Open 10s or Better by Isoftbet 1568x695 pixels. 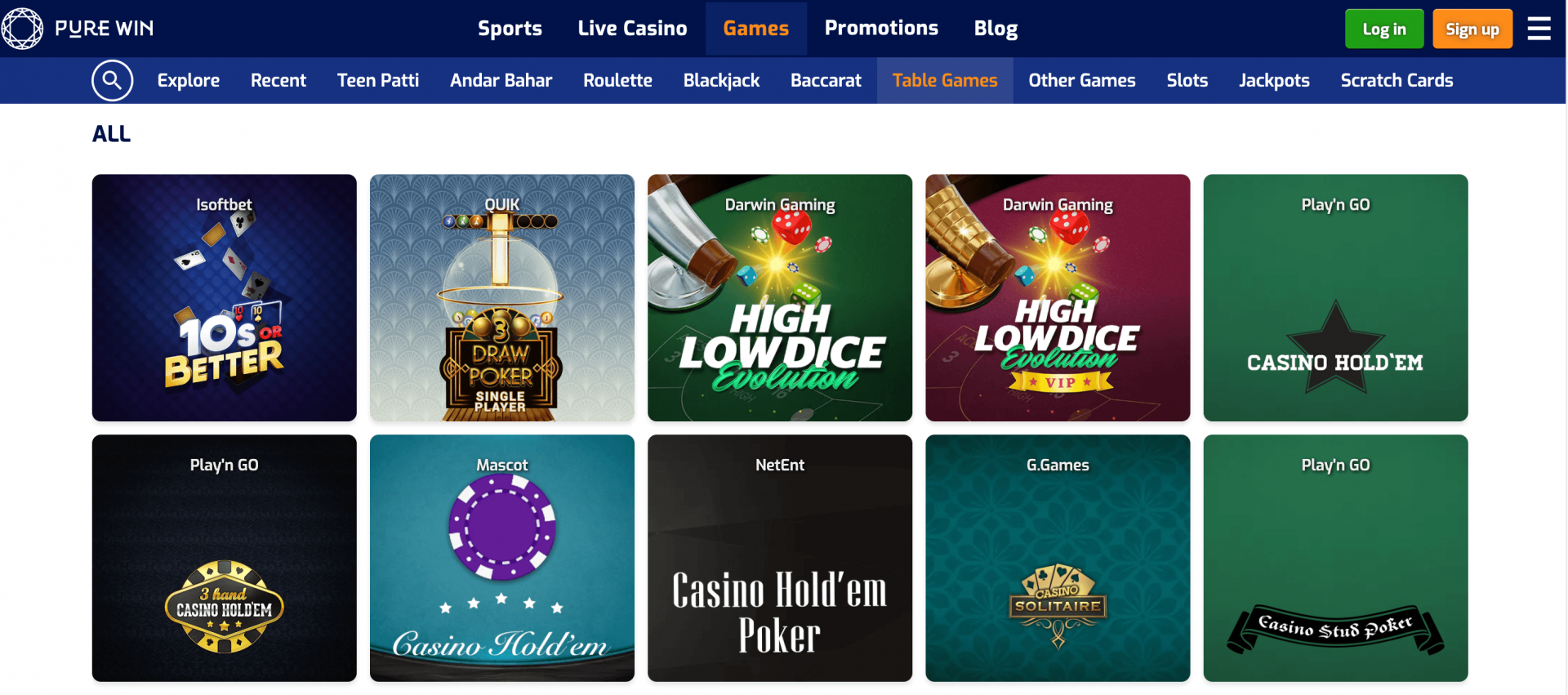click(225, 297)
